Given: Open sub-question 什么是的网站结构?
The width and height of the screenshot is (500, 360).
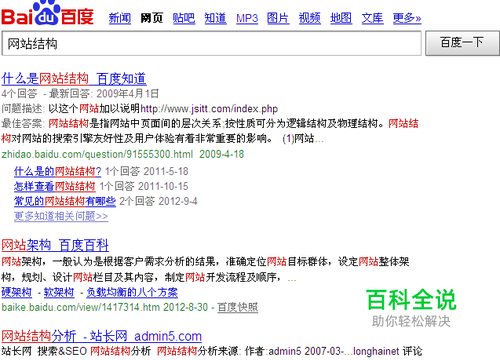Looking at the screenshot, I should point(57,172).
